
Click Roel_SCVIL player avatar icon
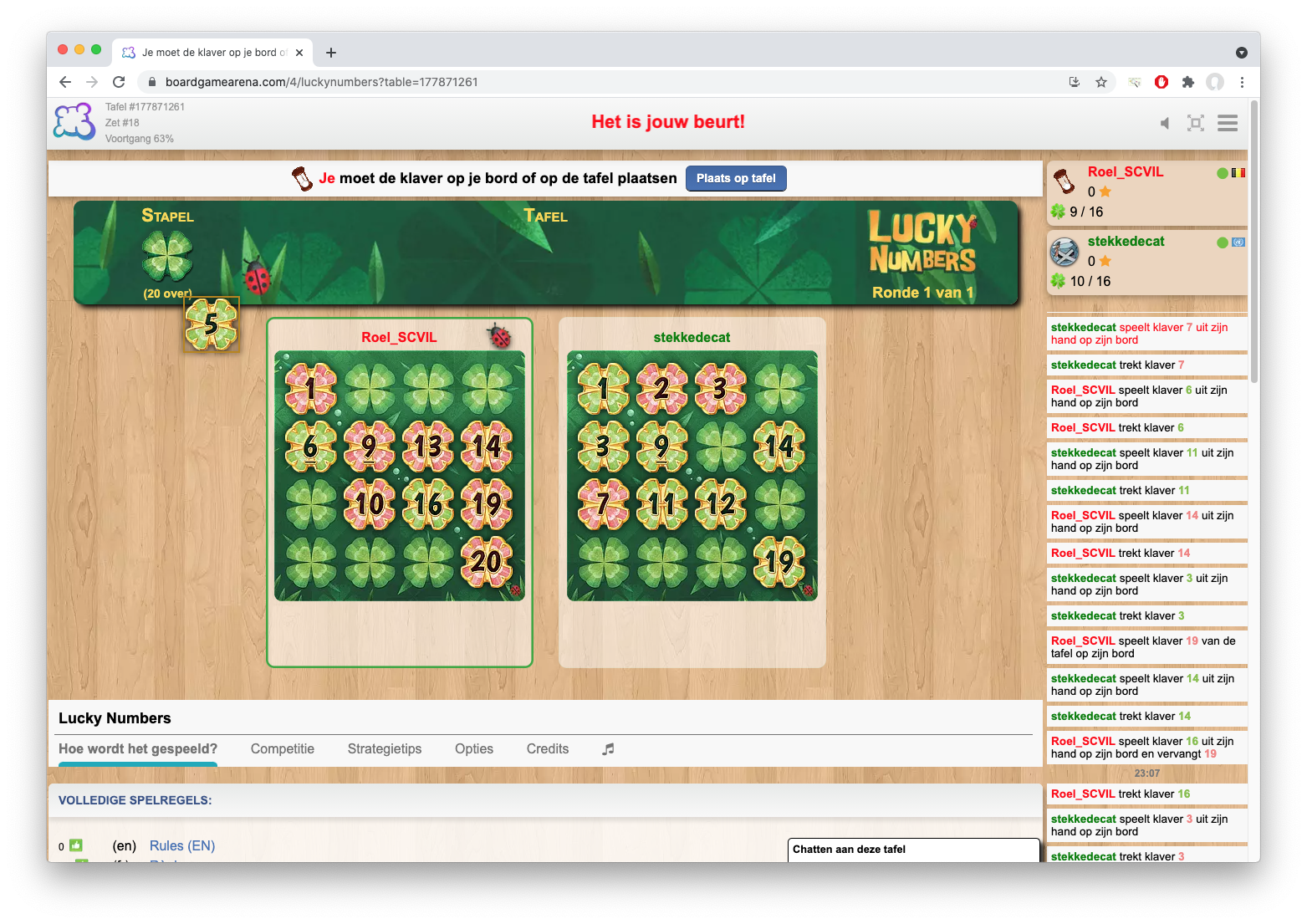1064,181
